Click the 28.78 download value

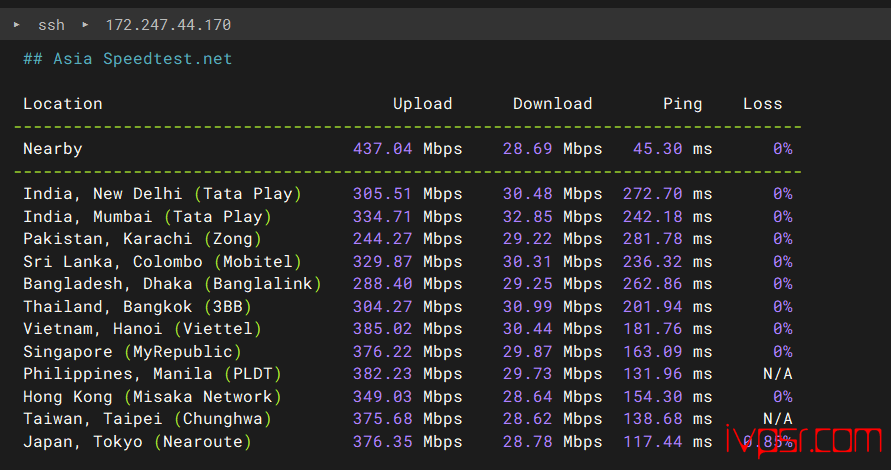coord(527,442)
